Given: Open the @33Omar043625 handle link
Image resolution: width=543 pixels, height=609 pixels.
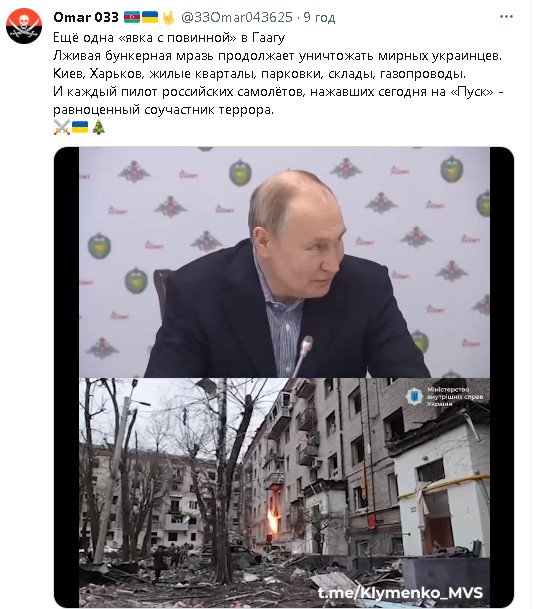Looking at the screenshot, I should click(237, 17).
